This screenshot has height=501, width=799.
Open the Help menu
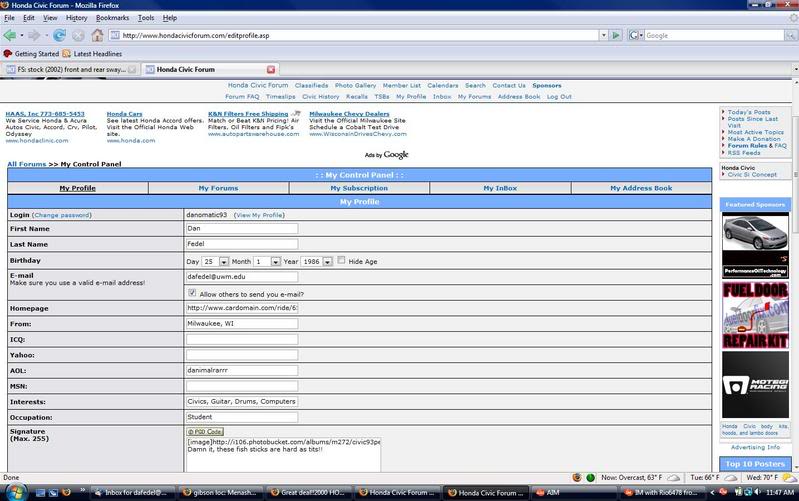pyautogui.click(x=170, y=18)
